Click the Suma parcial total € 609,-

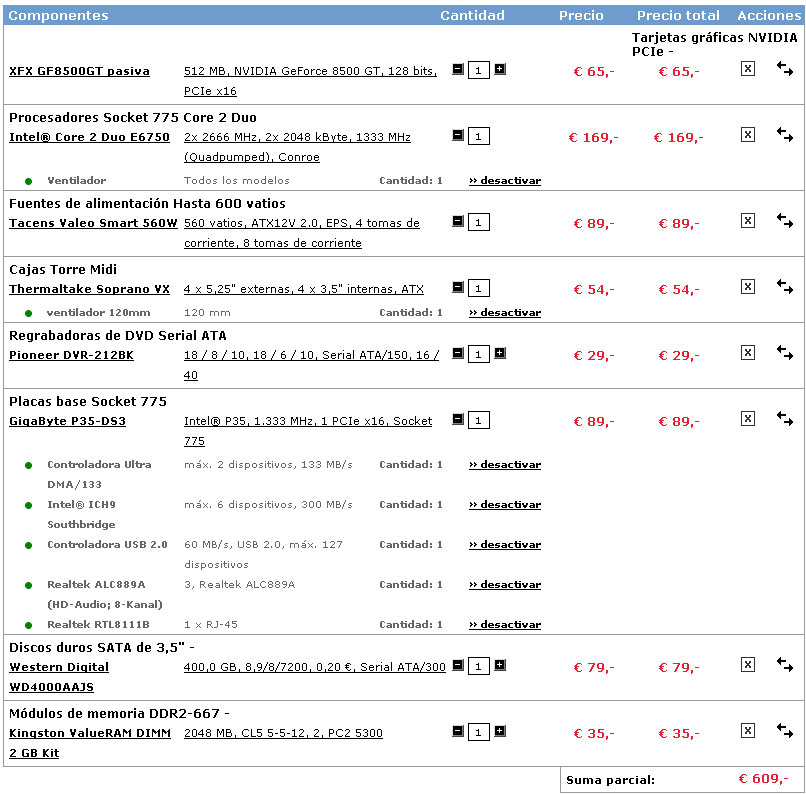coord(763,779)
